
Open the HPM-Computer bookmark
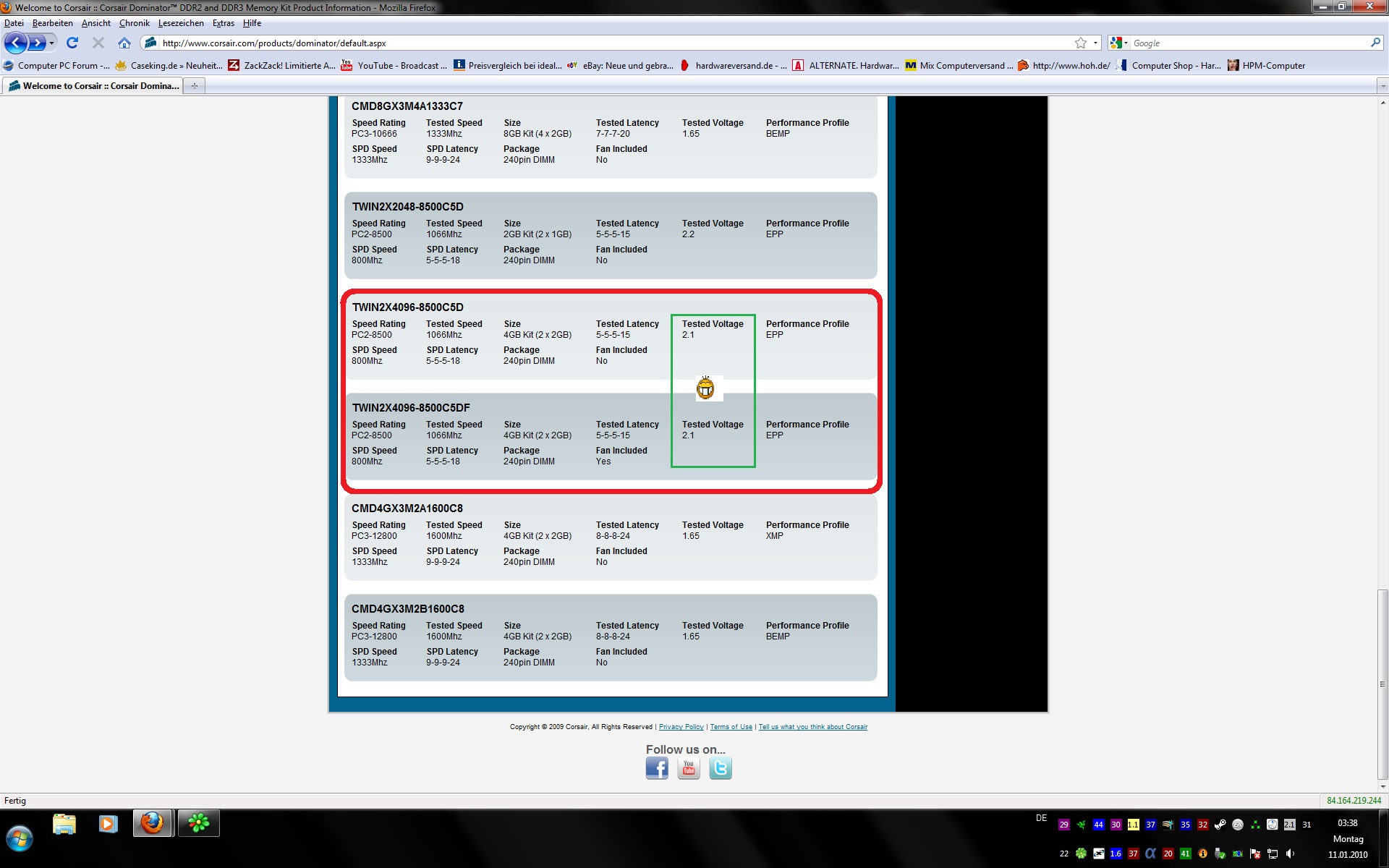tap(1267, 66)
